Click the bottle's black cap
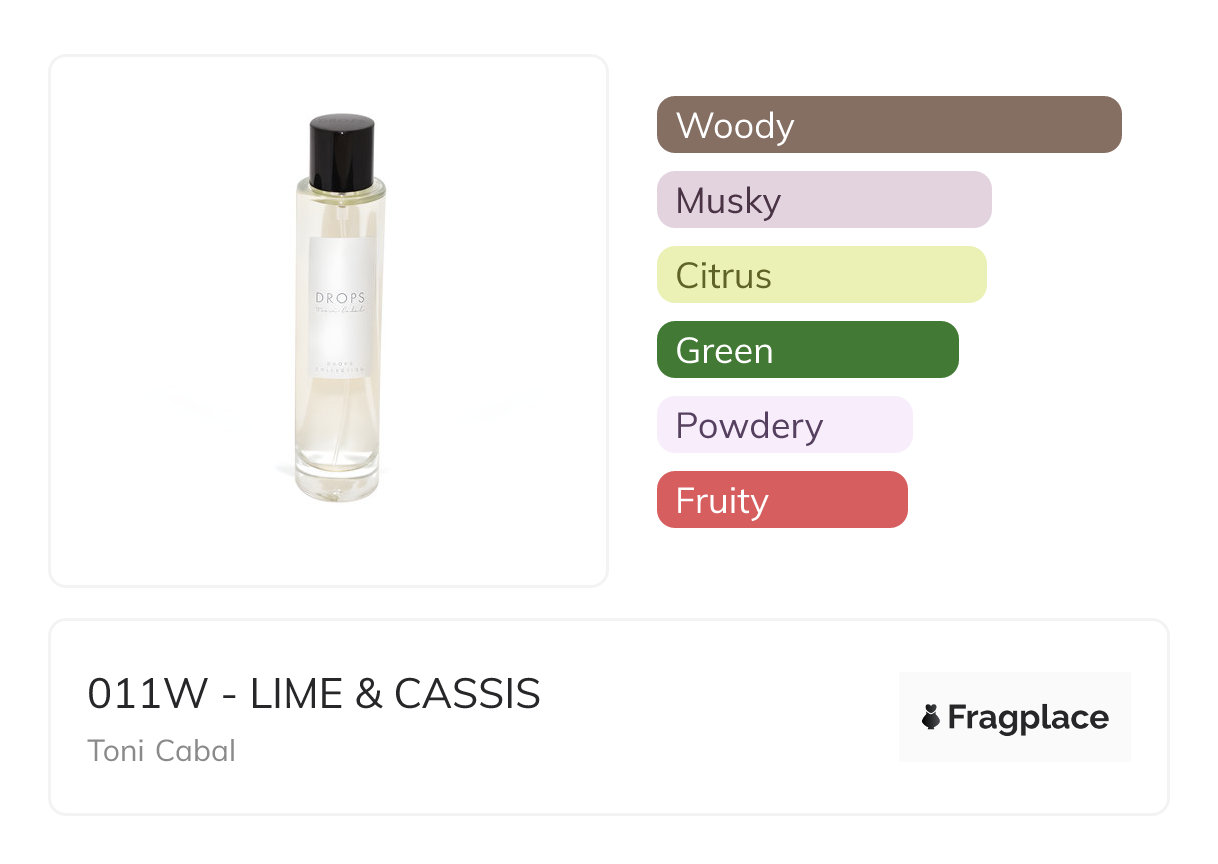1218x864 pixels. (x=341, y=152)
